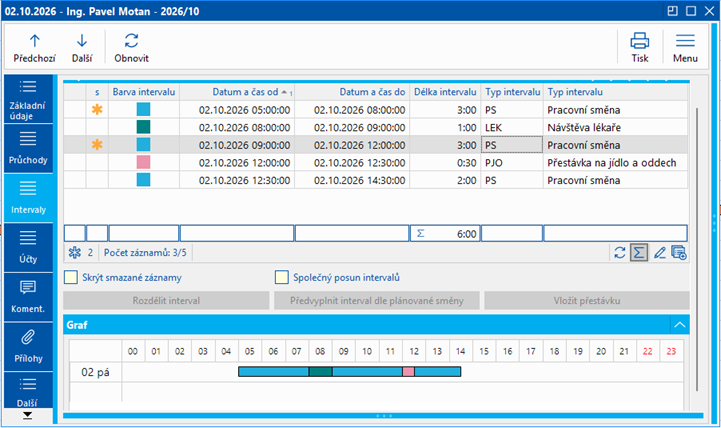Open the Účty sidebar tab
This screenshot has height=428, width=721.
click(28, 248)
